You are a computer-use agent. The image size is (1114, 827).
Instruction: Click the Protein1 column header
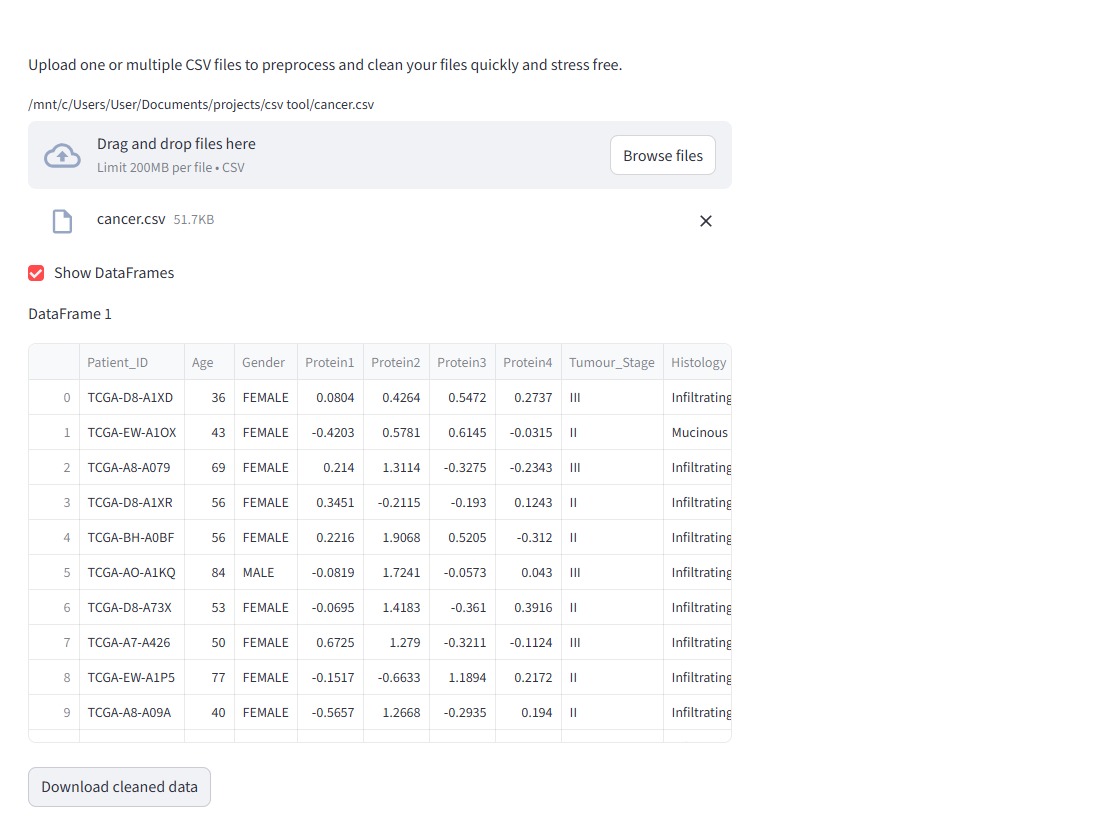330,362
